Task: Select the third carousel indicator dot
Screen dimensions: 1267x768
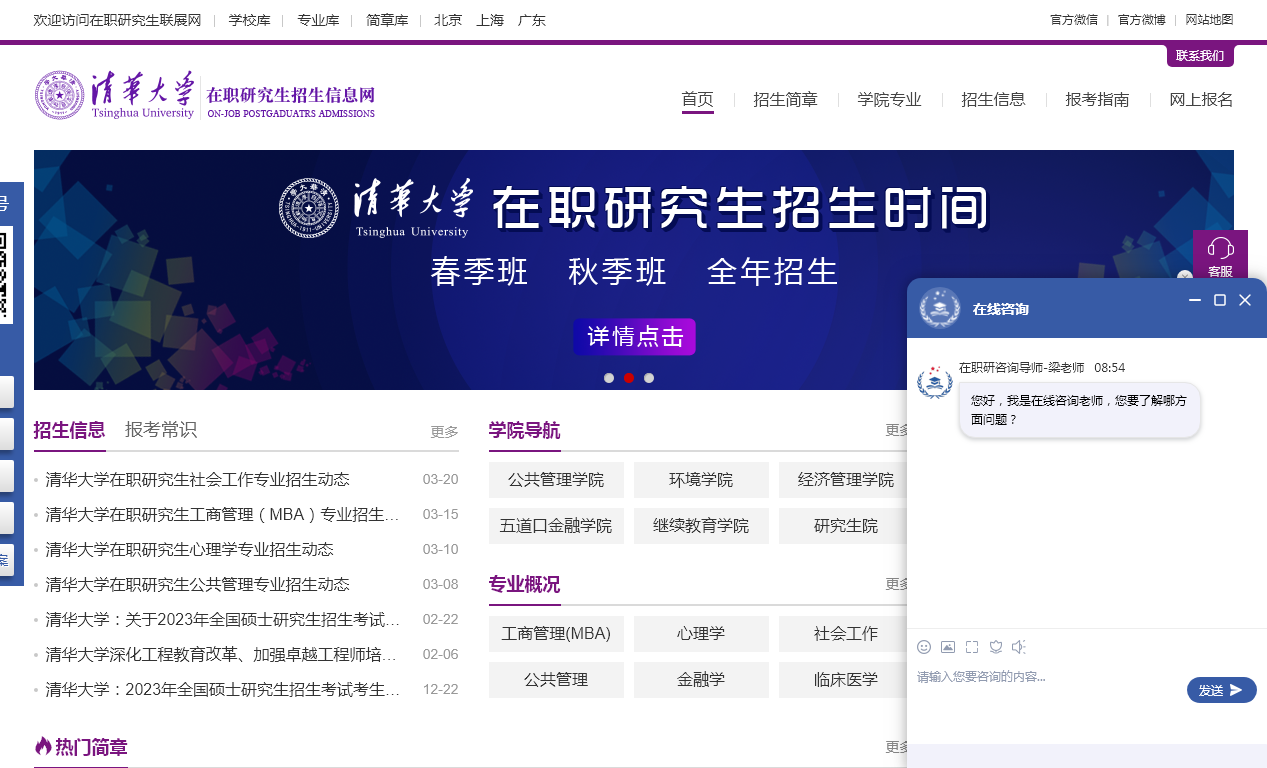Action: (x=649, y=378)
